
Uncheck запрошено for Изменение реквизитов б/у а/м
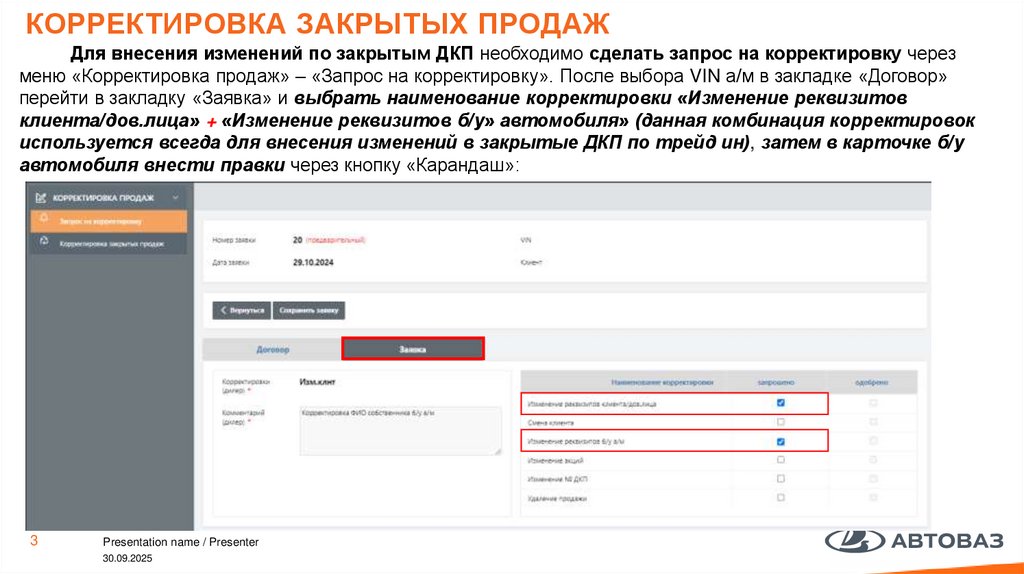(x=780, y=441)
